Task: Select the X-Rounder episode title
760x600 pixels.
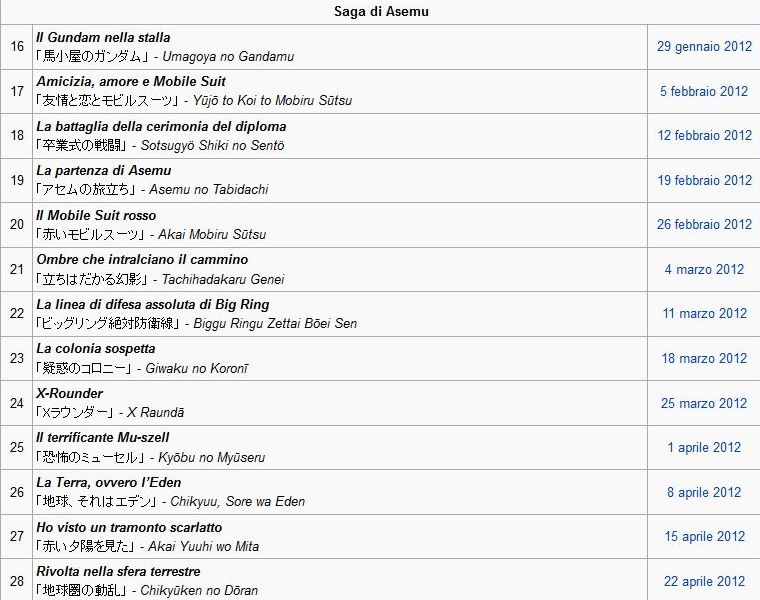Action: (69, 394)
